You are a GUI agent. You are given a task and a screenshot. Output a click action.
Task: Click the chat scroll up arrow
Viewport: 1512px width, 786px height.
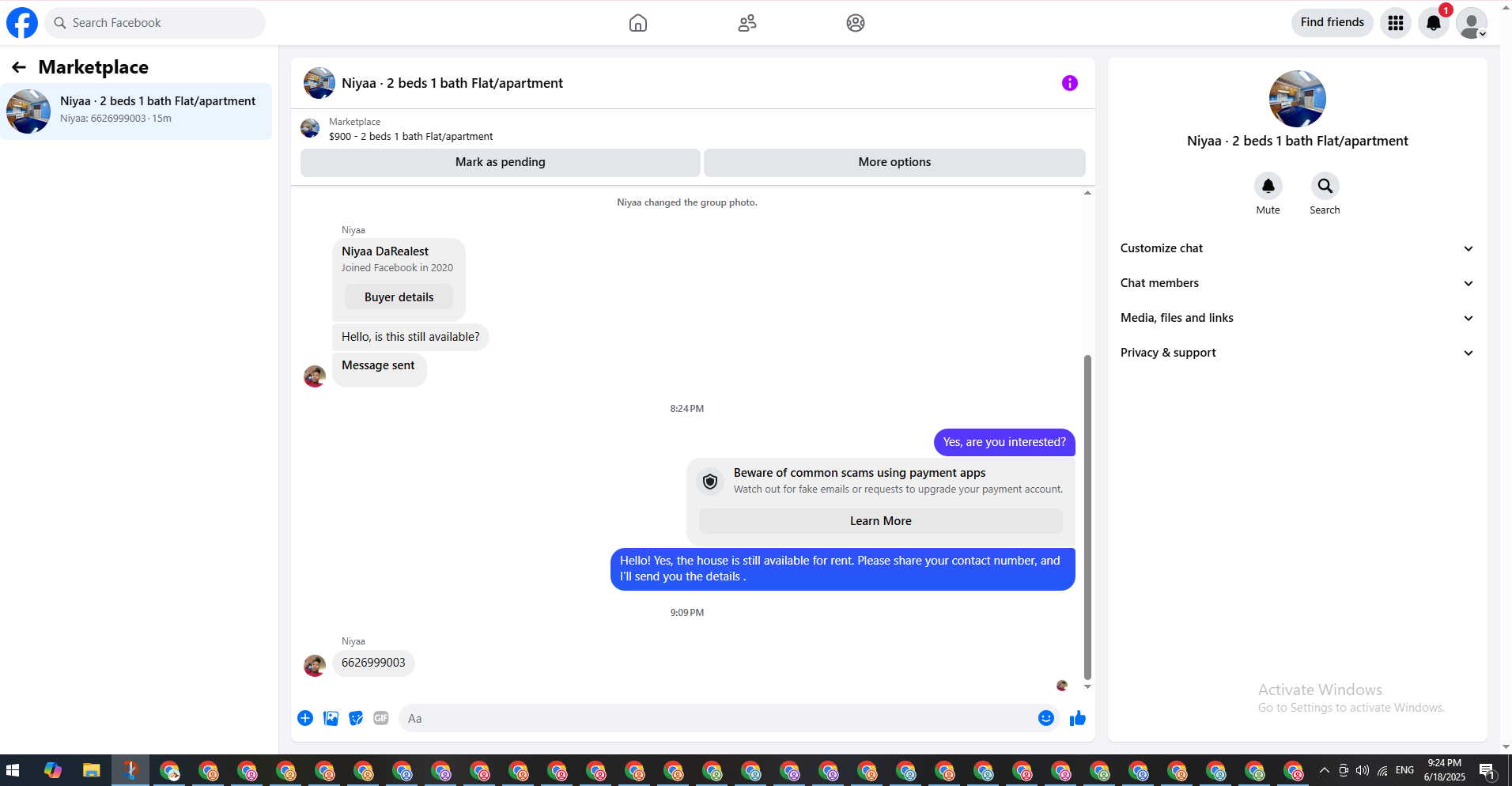click(x=1088, y=193)
